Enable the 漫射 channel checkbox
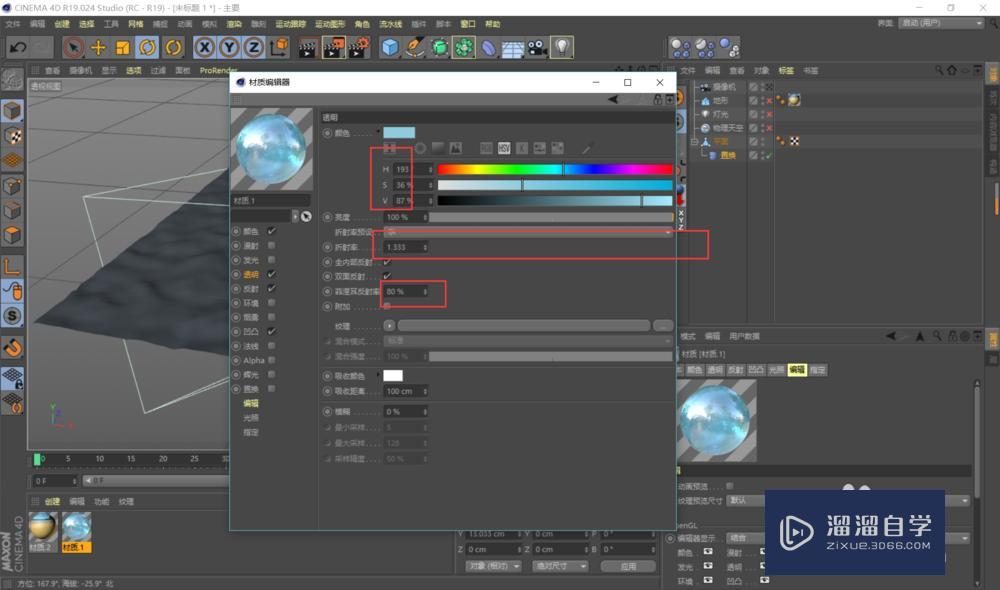Image resolution: width=1000 pixels, height=590 pixels. pos(272,246)
